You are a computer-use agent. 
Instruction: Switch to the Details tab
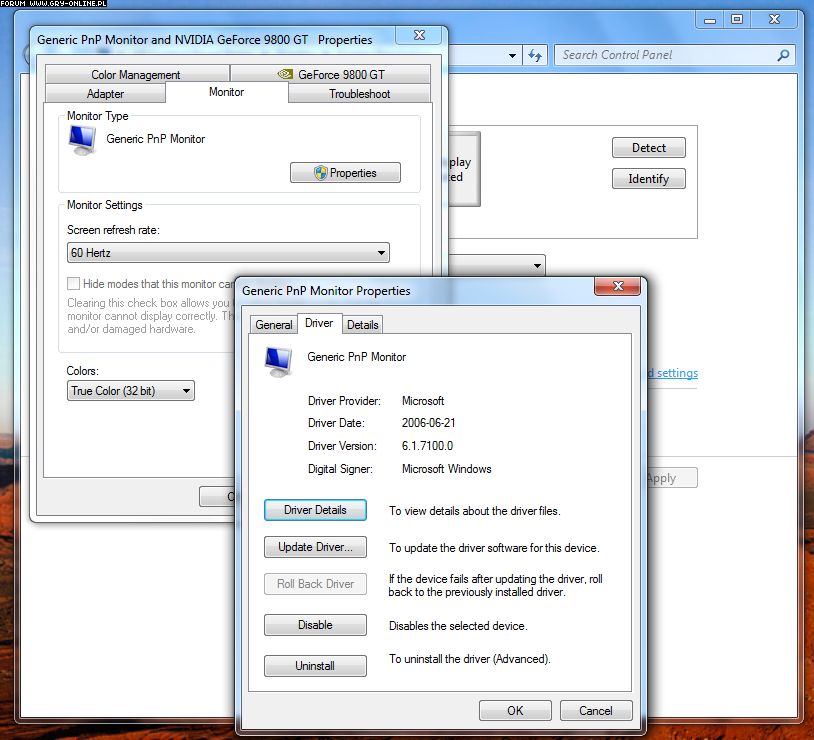(x=362, y=325)
